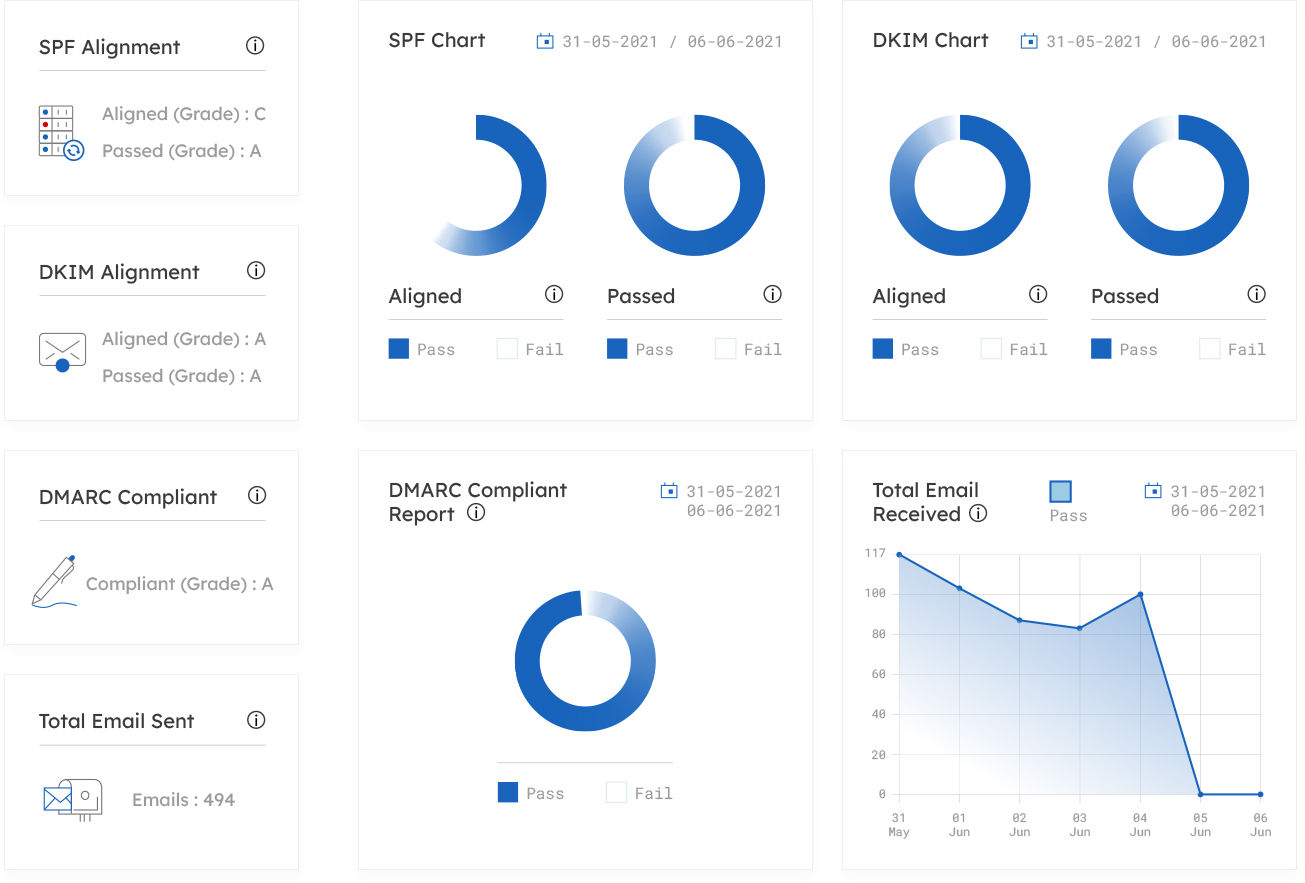Image resolution: width=1305 pixels, height=883 pixels.
Task: Click the 04 Jun data point at 100
Action: click(1140, 594)
